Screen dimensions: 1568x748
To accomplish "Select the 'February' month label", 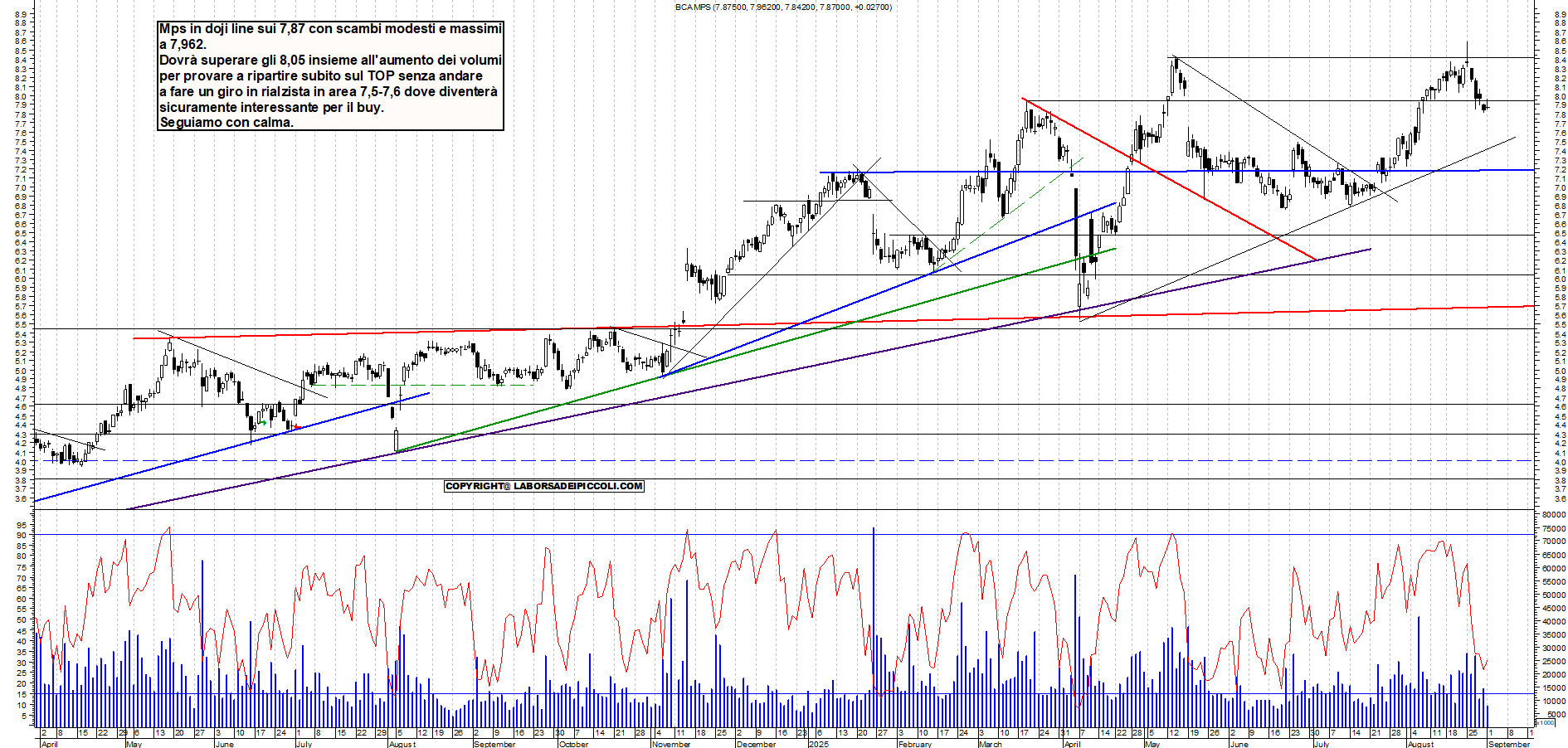I will coord(914,744).
